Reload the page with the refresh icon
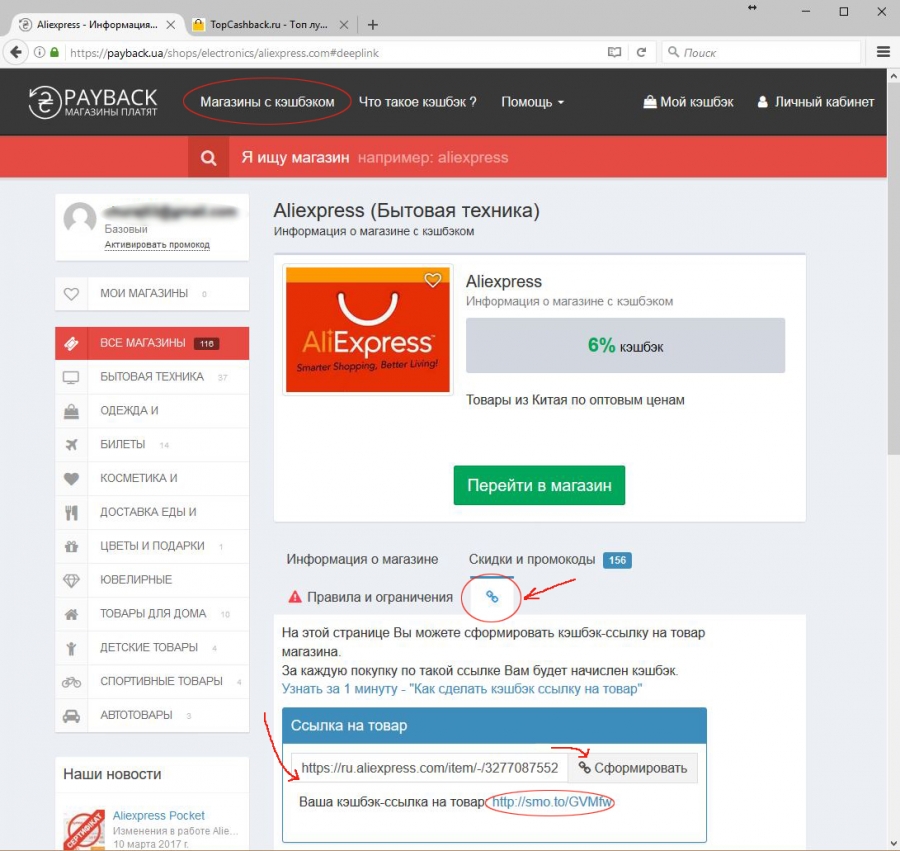The image size is (900, 851). click(x=641, y=53)
